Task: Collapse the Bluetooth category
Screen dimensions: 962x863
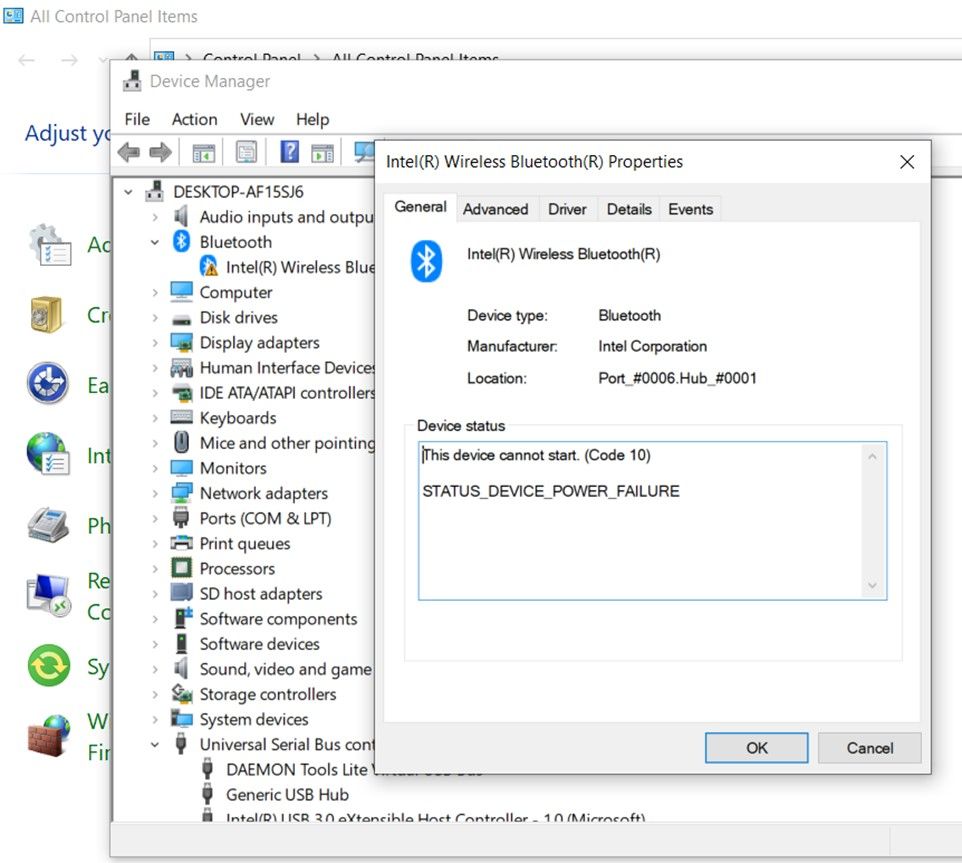Action: pos(155,242)
